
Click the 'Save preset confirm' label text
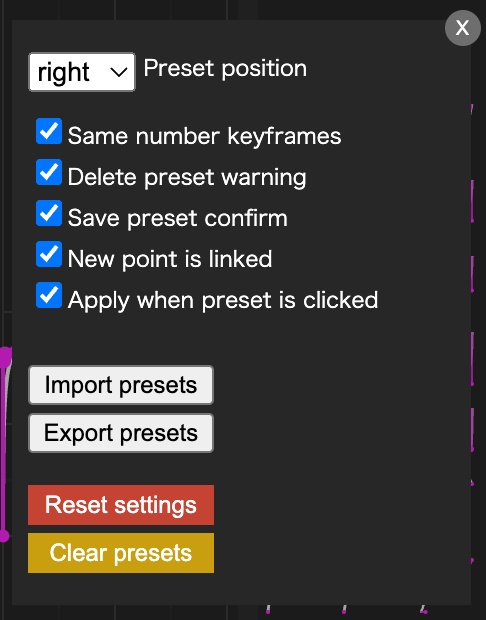(178, 218)
